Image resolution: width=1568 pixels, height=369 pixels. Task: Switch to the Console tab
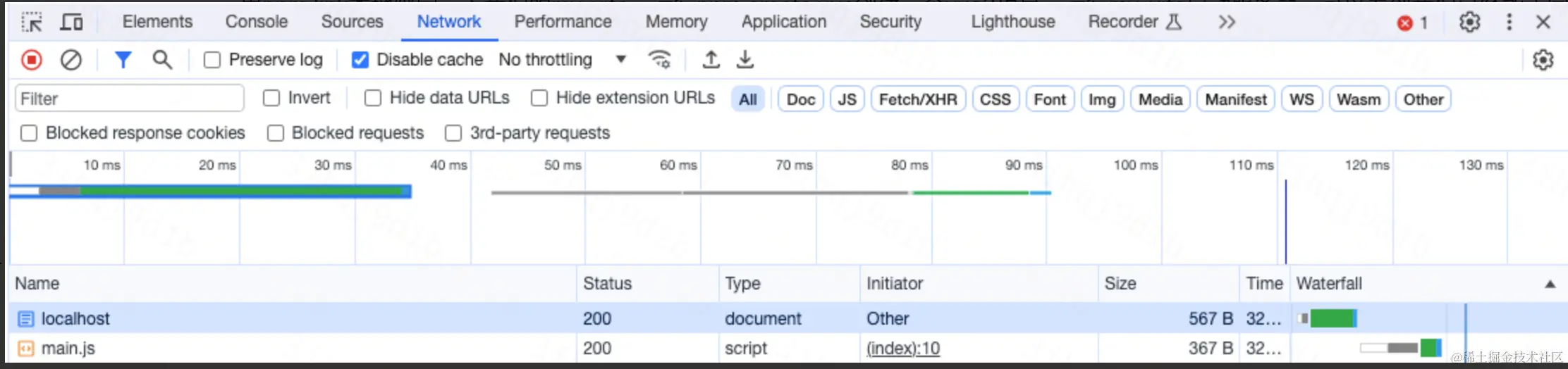pyautogui.click(x=256, y=22)
